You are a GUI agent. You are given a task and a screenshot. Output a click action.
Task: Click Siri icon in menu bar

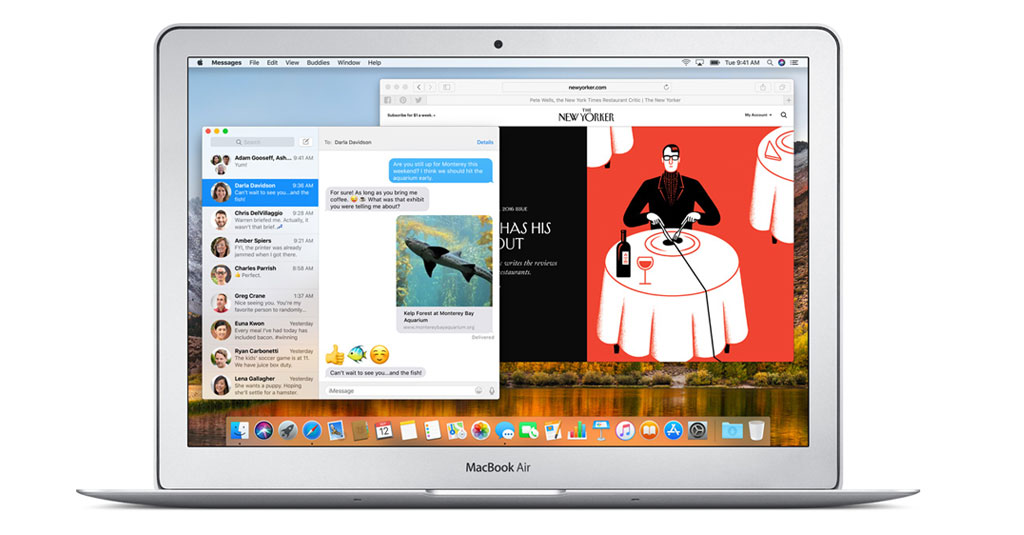[x=782, y=63]
